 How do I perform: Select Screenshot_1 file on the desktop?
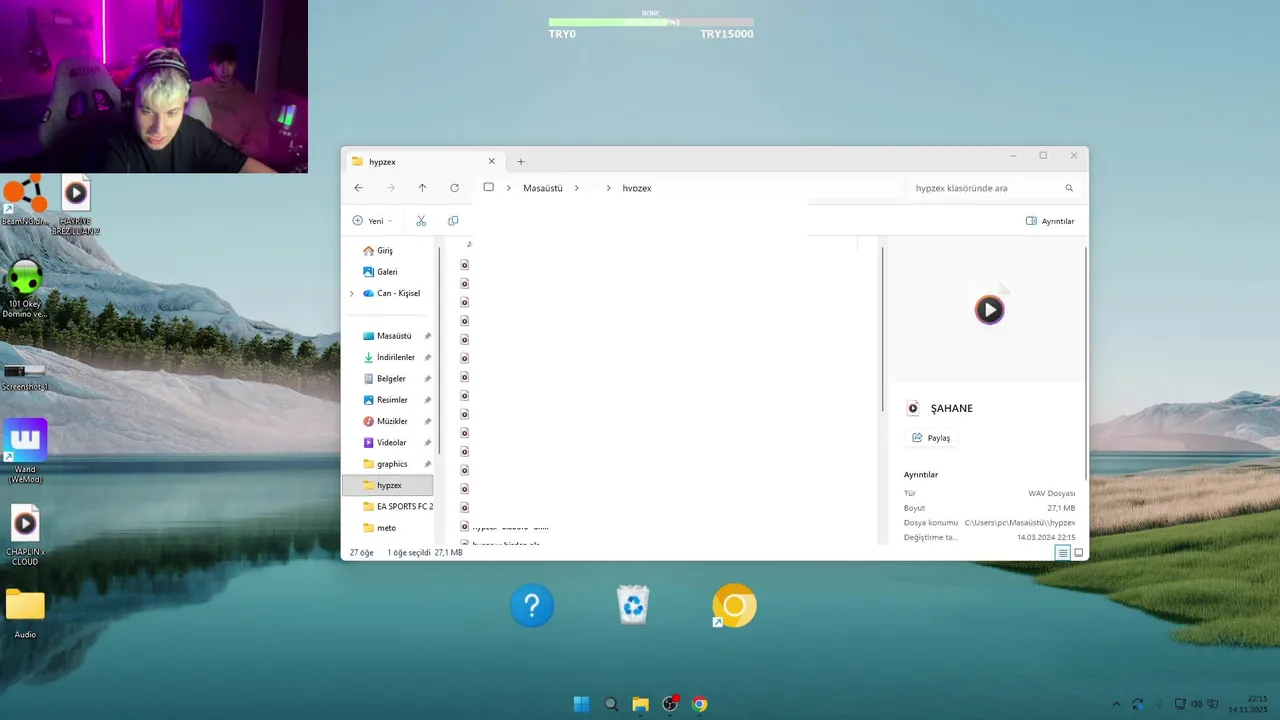click(x=25, y=376)
